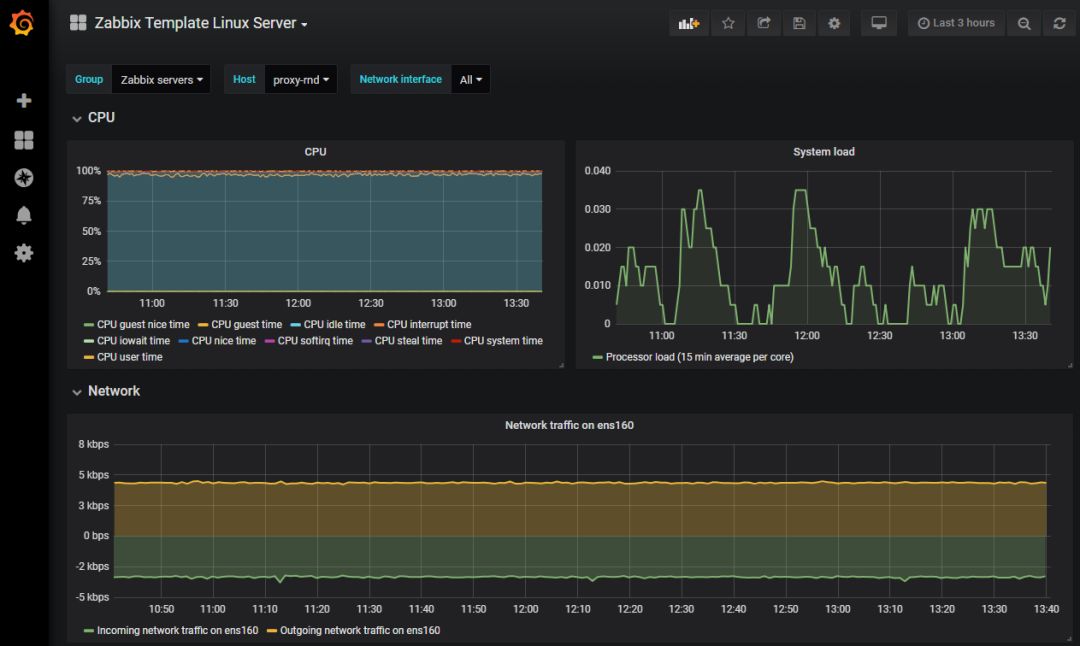Open the Network traffic on ens160 panel menu
This screenshot has height=646, width=1080.
[569, 425]
